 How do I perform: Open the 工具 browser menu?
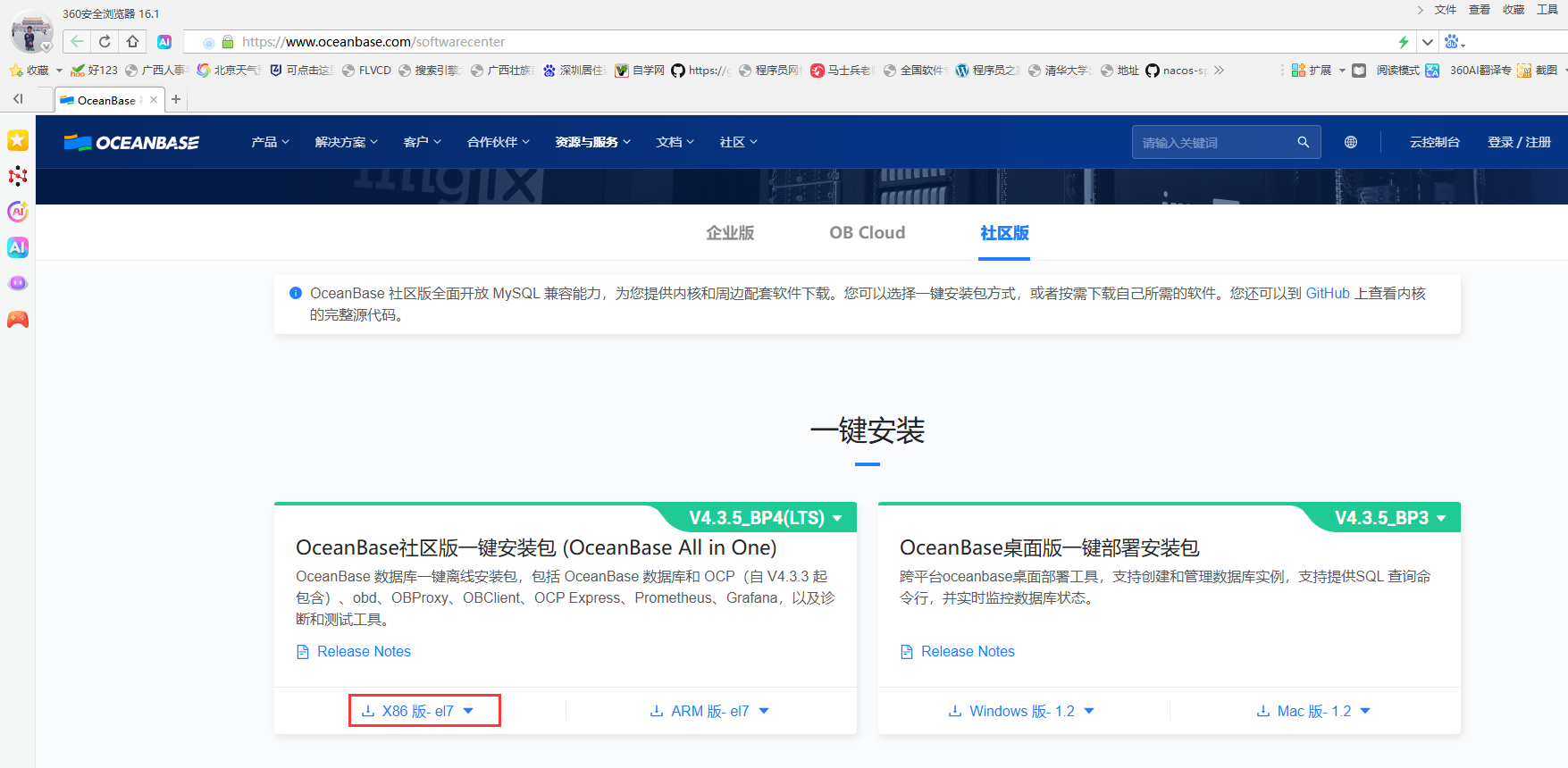pyautogui.click(x=1547, y=10)
